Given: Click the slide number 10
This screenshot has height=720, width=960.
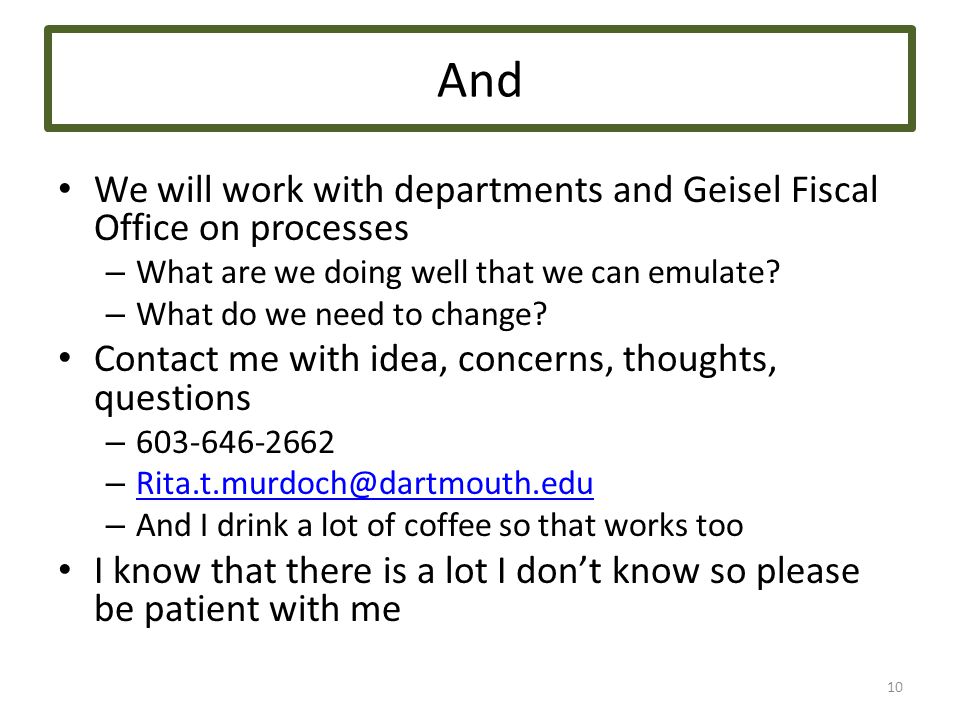Looking at the screenshot, I should pyautogui.click(x=894, y=687).
